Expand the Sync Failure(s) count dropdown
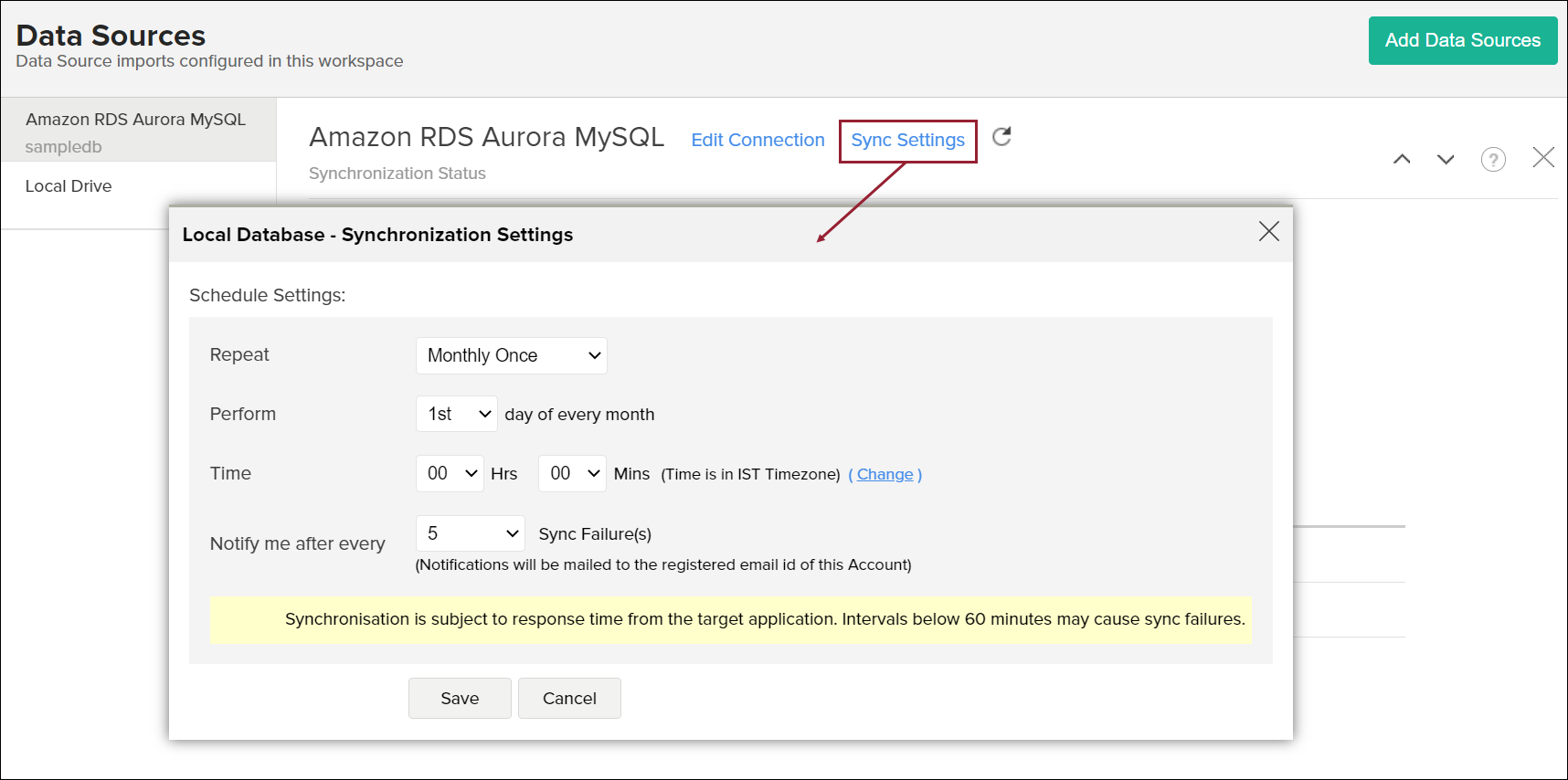The image size is (1568, 780). (470, 534)
